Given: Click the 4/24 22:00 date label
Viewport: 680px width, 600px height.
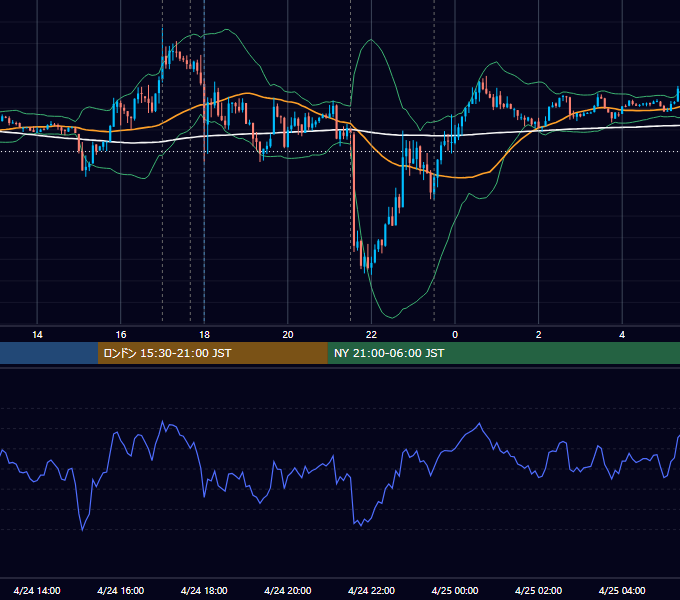Looking at the screenshot, I should pyautogui.click(x=371, y=590).
